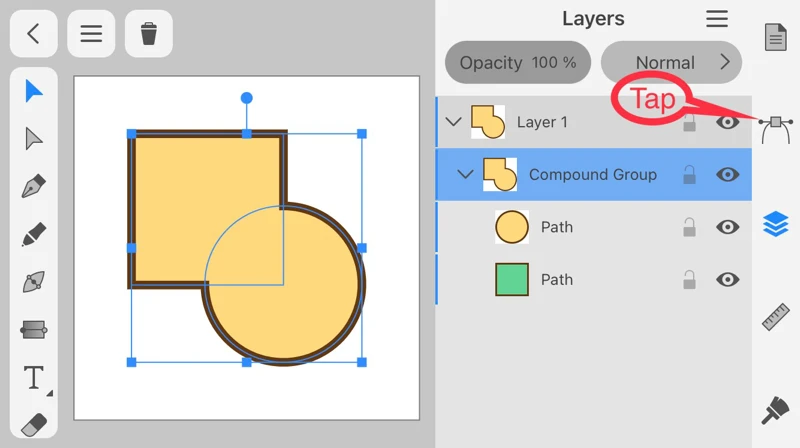
Task: Go back with the arrow button
Action: [x=34, y=34]
